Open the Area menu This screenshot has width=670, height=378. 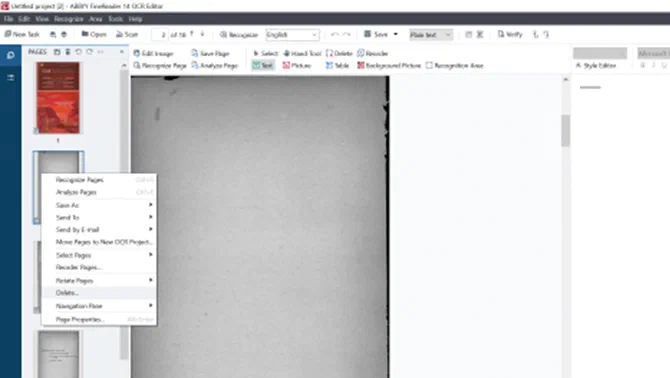tap(96, 19)
